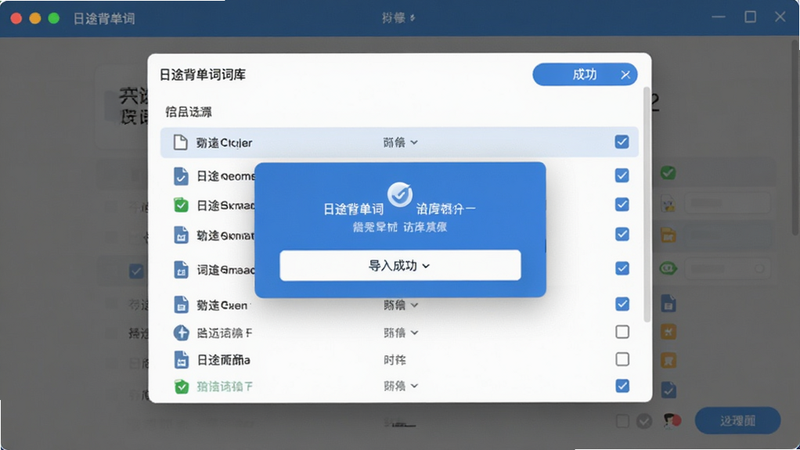This screenshot has height=450, width=800.
Task: Uncheck the green-text row checkbox
Action: (621, 386)
